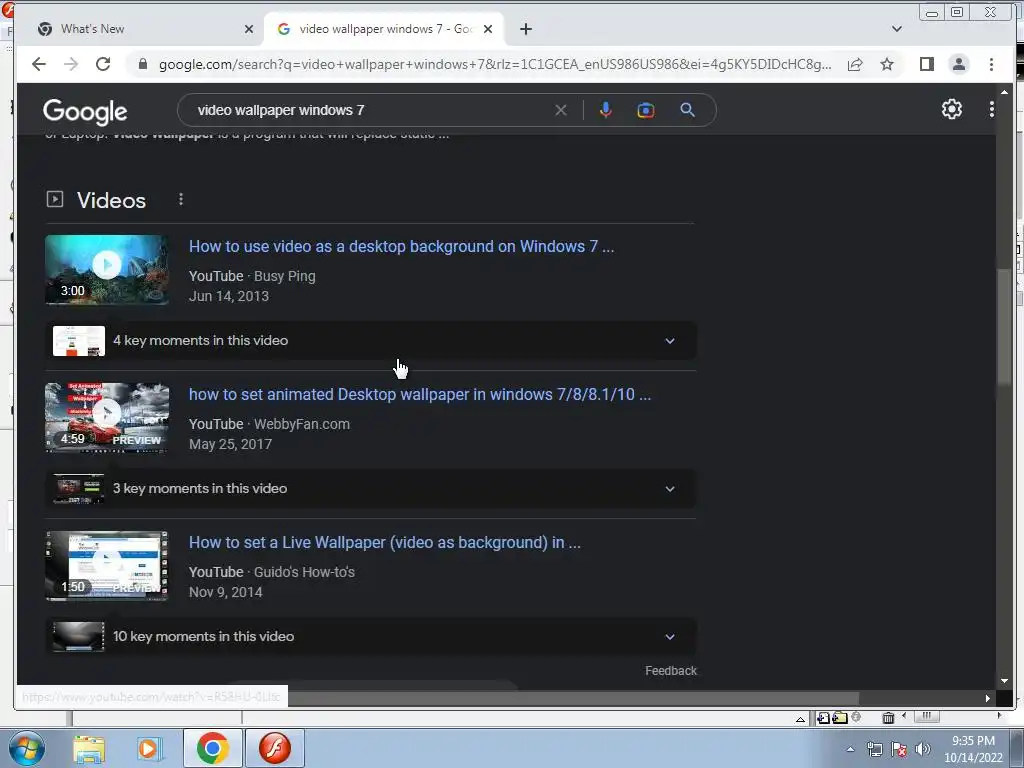Open a new Chrome tab
Viewport: 1024px width, 768px height.
coord(526,29)
